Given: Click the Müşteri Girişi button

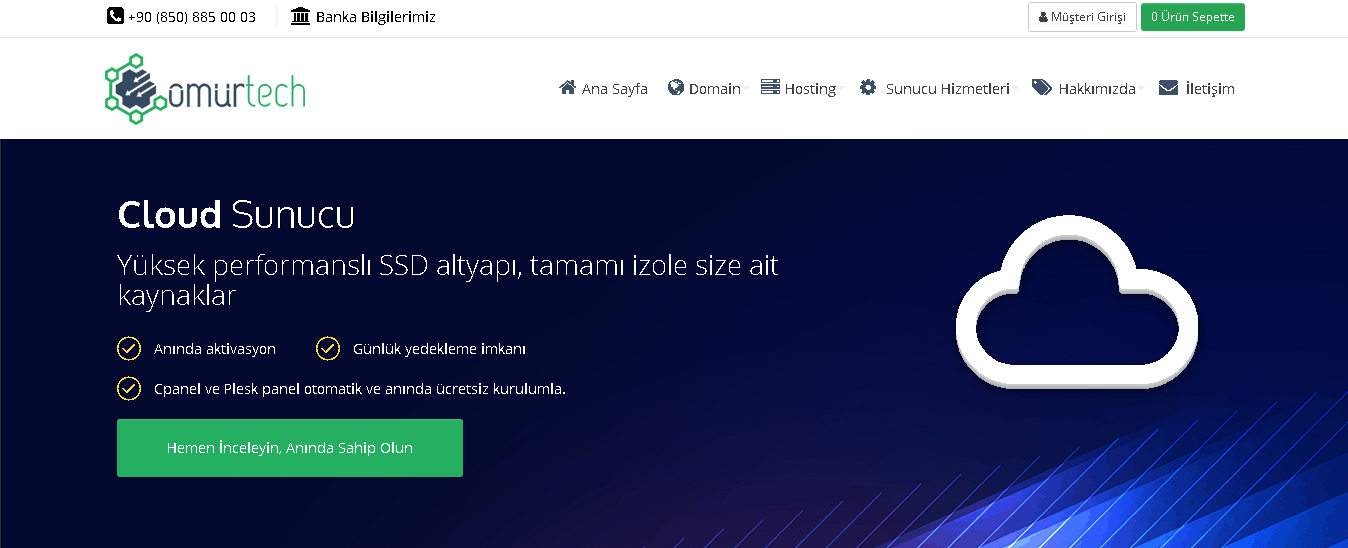Looking at the screenshot, I should click(x=1082, y=17).
